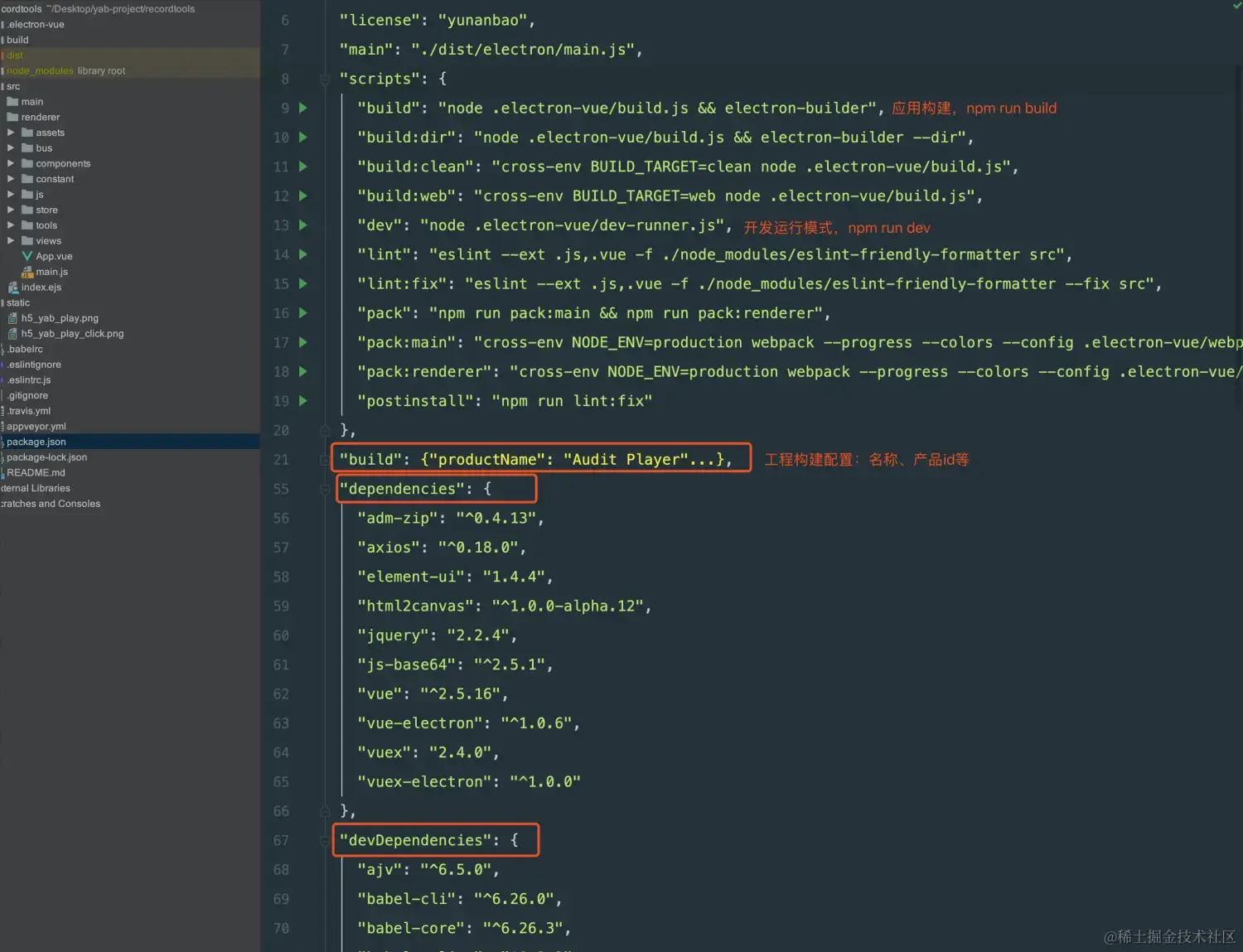
Task: Run the "lint:fix" script from the gutter
Action: (302, 283)
